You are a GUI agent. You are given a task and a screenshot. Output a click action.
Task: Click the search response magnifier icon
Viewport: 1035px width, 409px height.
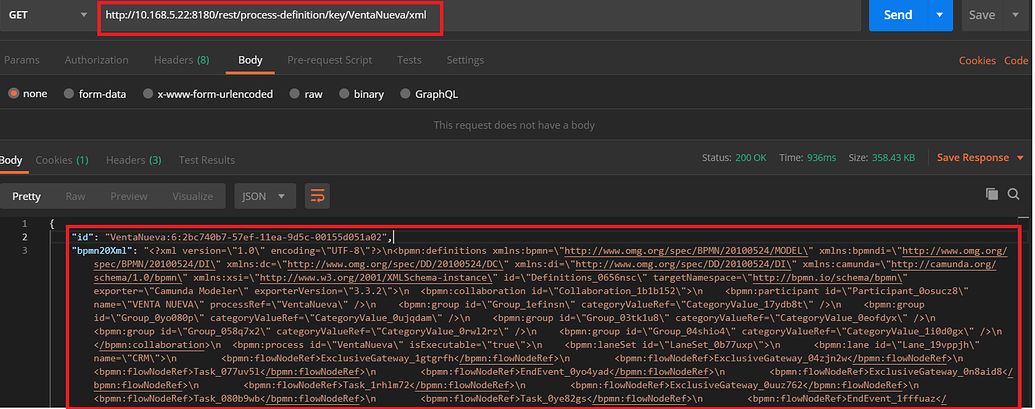click(1015, 194)
